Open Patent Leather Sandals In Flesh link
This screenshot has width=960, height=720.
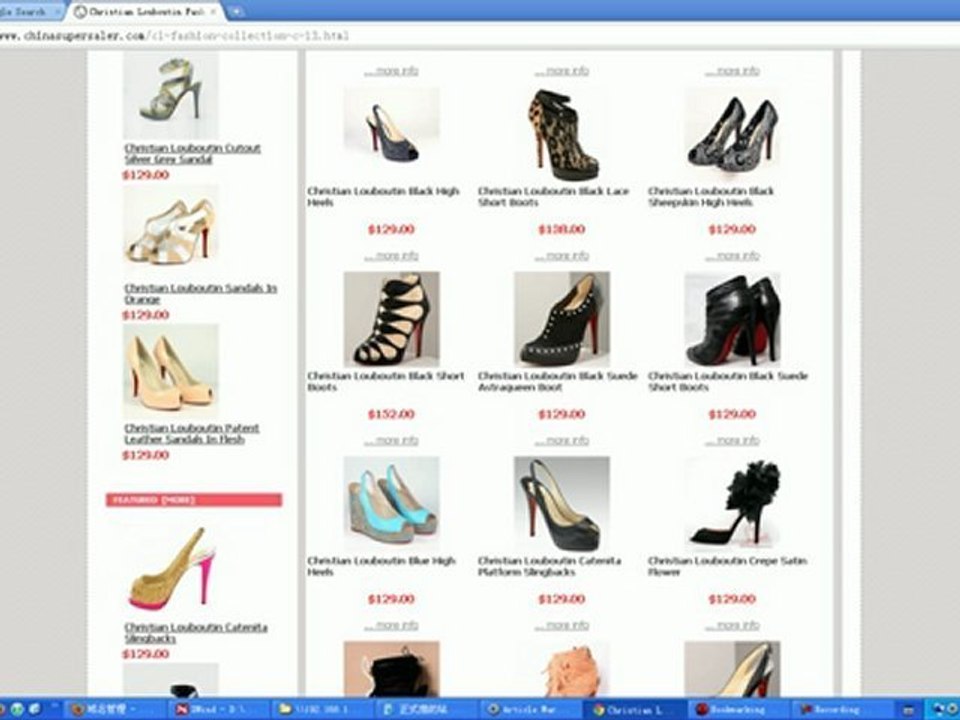tap(192, 433)
